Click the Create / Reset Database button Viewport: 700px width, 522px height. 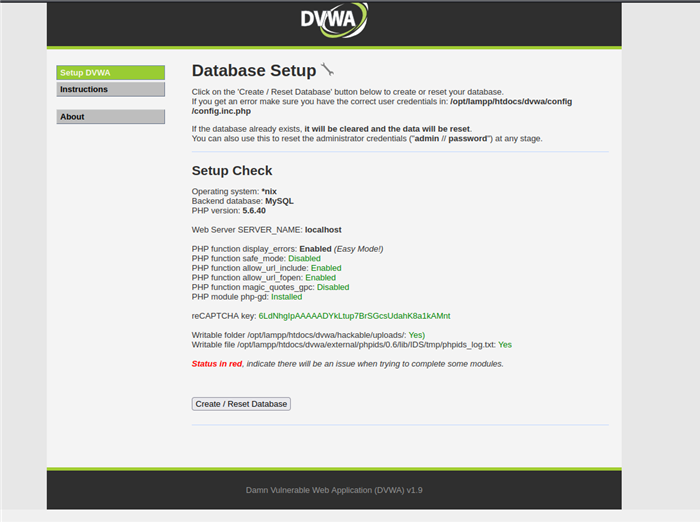241,404
